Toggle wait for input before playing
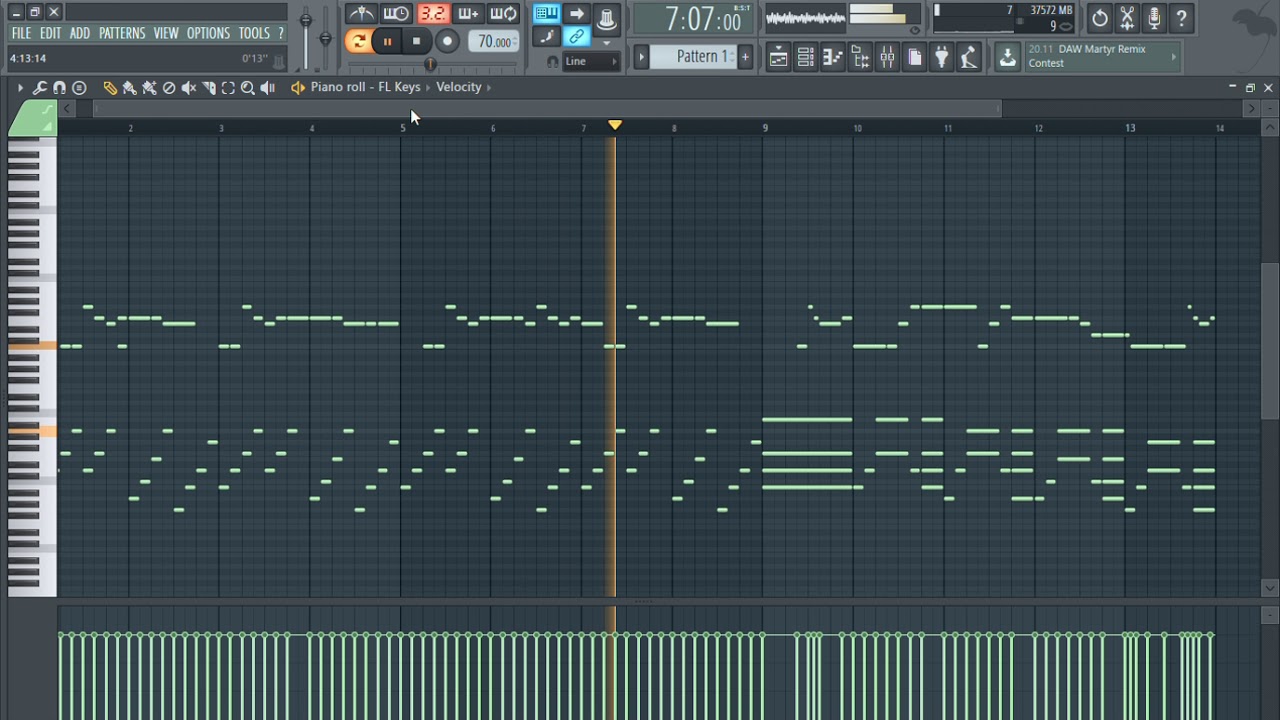The height and width of the screenshot is (720, 1280). coord(396,14)
